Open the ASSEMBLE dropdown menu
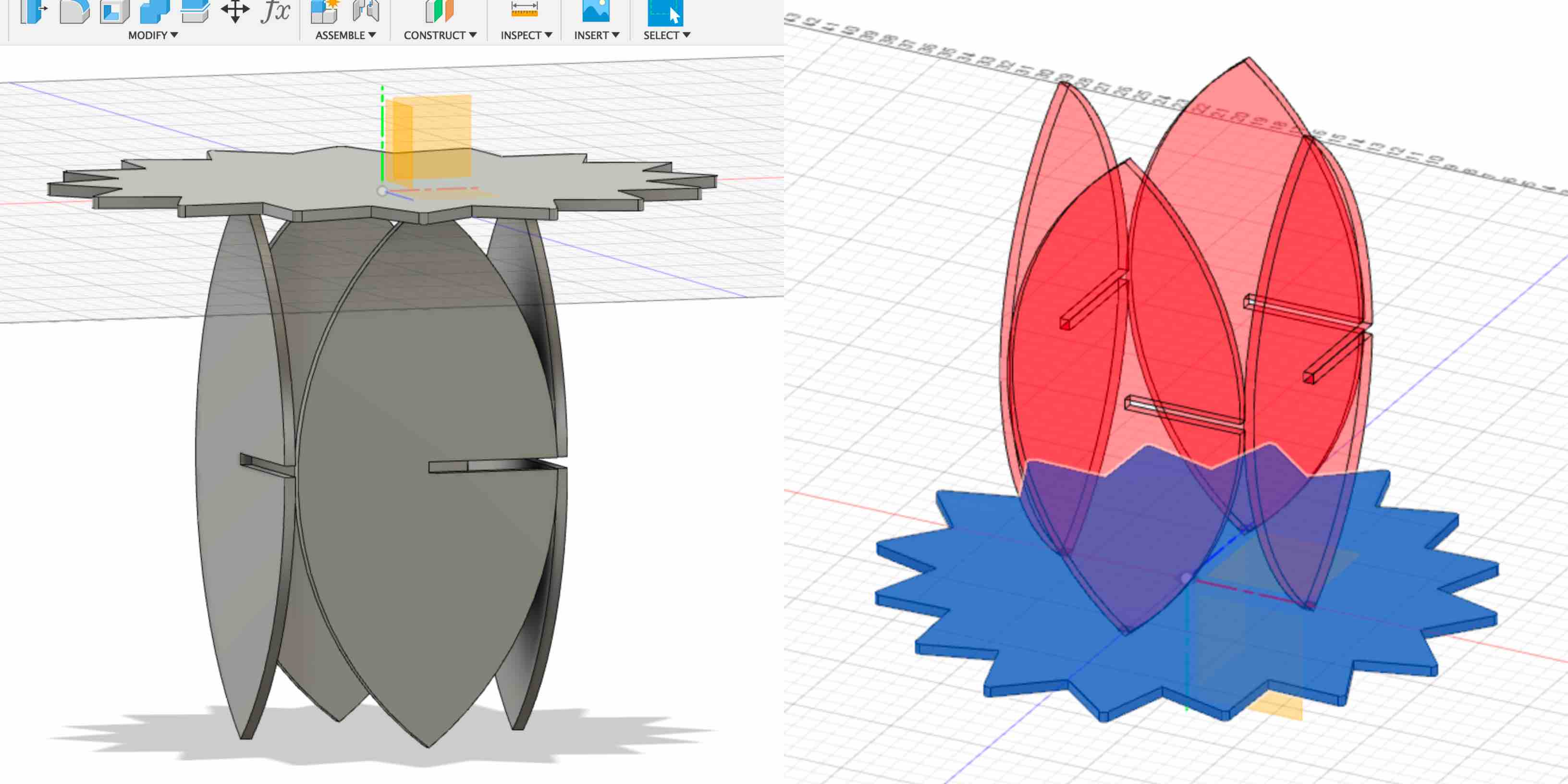 coord(346,35)
